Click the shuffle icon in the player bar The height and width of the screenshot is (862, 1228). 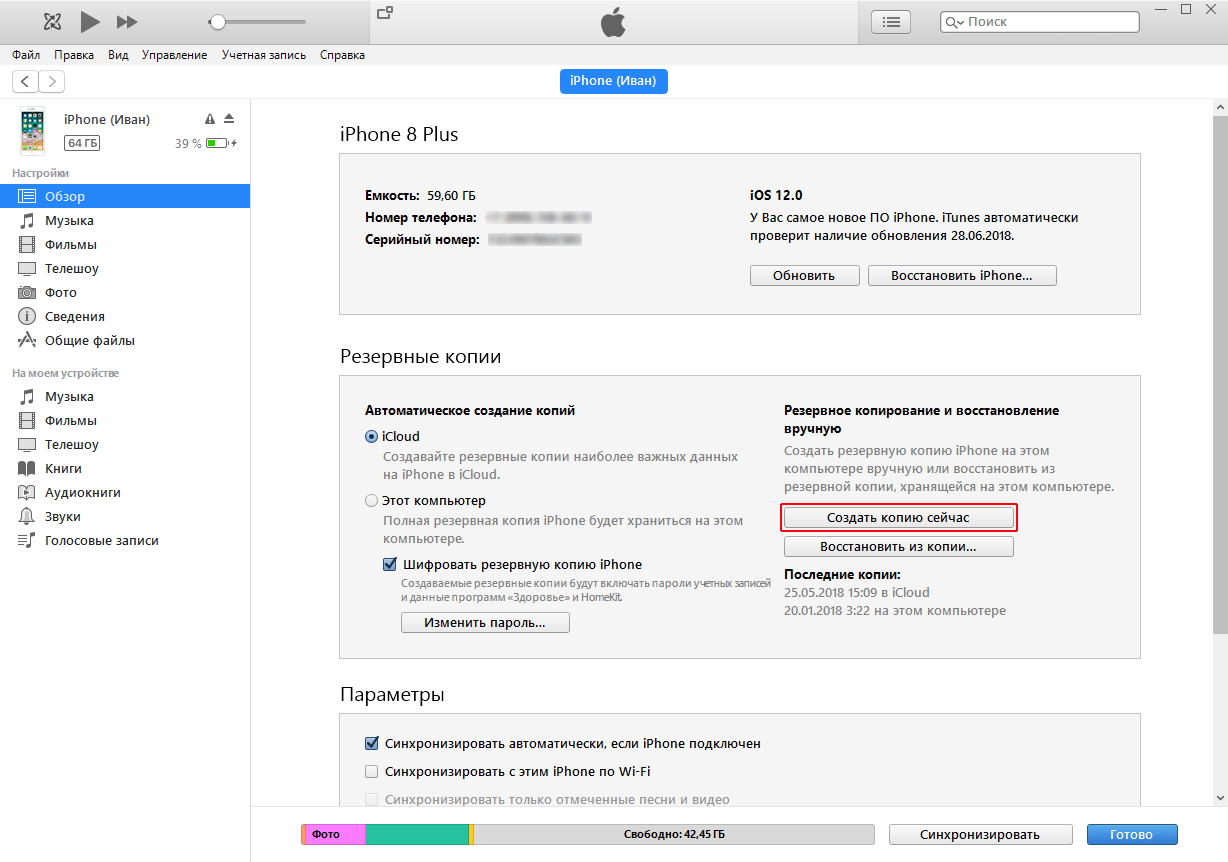coord(53,21)
